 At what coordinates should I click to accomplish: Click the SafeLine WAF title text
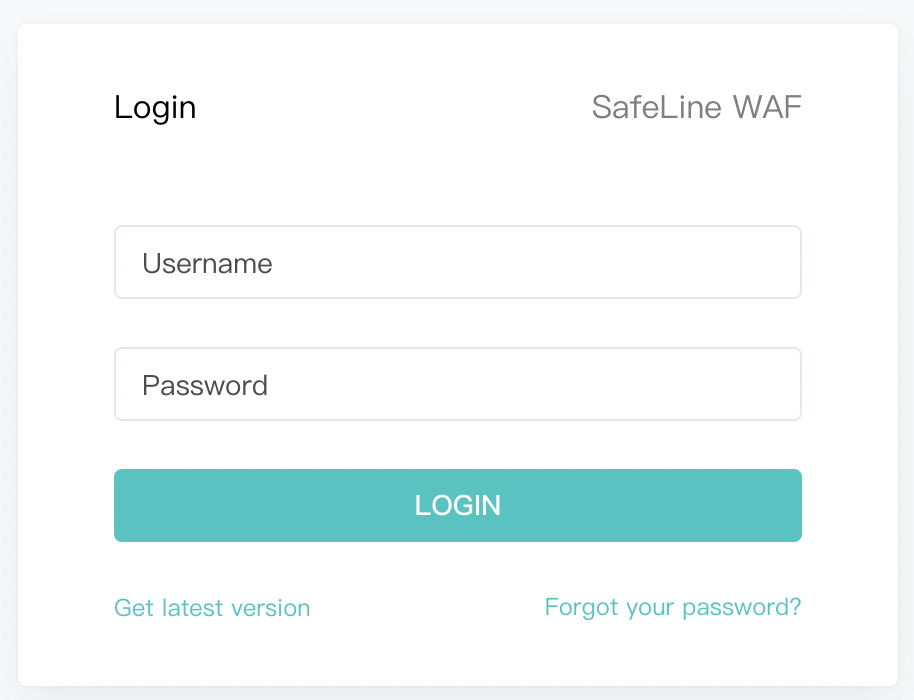(696, 107)
